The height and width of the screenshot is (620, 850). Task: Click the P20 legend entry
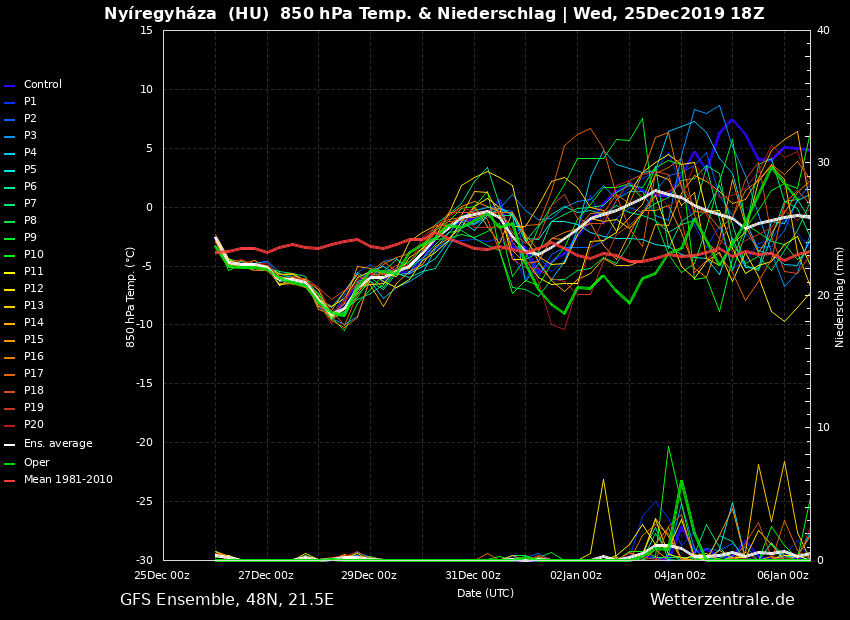33,425
